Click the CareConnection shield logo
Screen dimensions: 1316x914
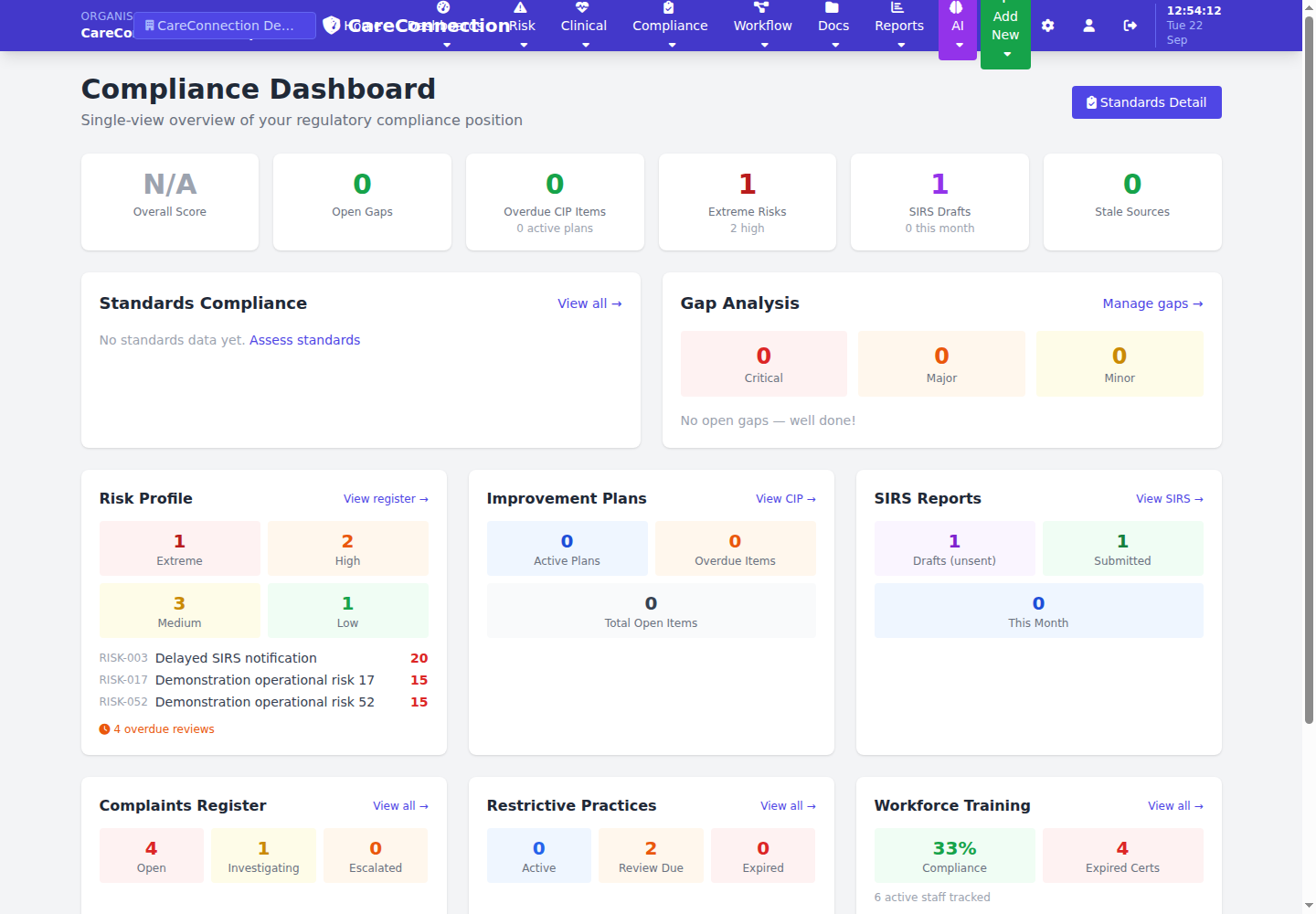332,26
